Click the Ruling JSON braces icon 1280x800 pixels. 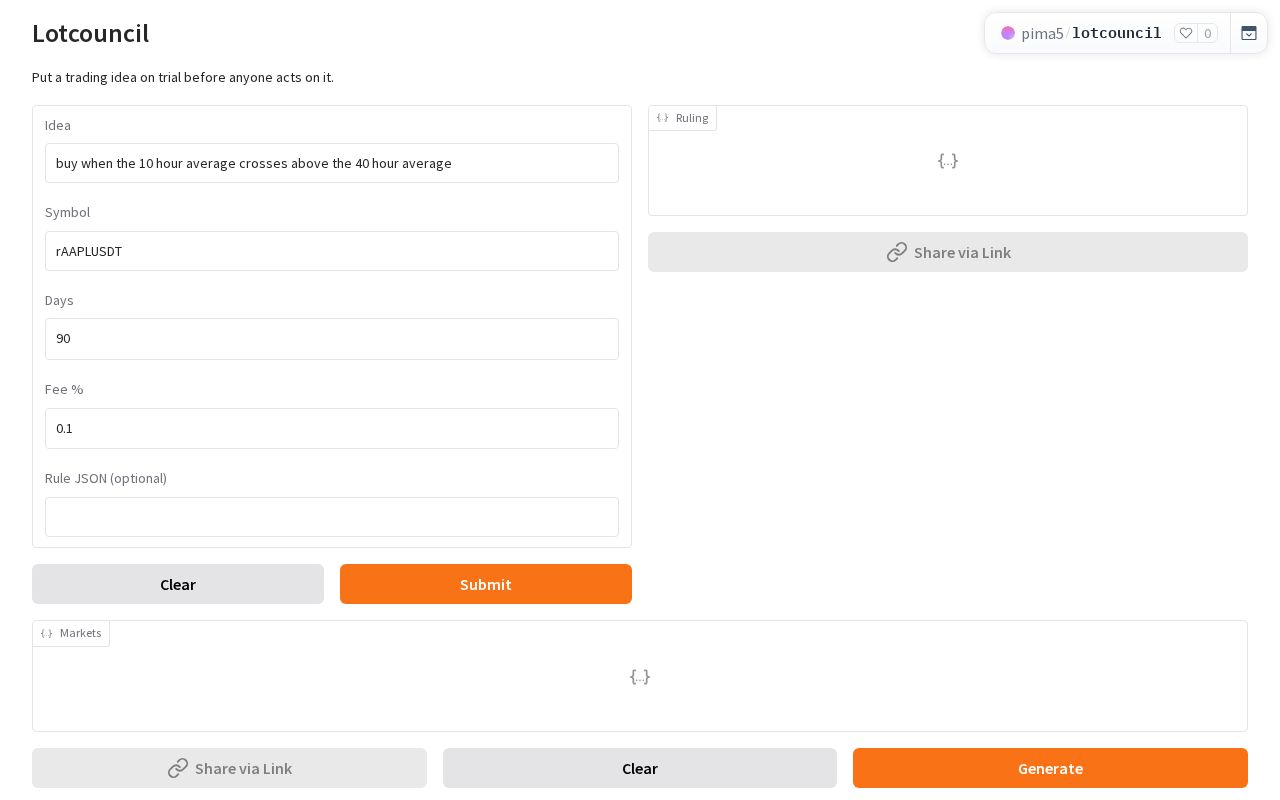click(662, 118)
